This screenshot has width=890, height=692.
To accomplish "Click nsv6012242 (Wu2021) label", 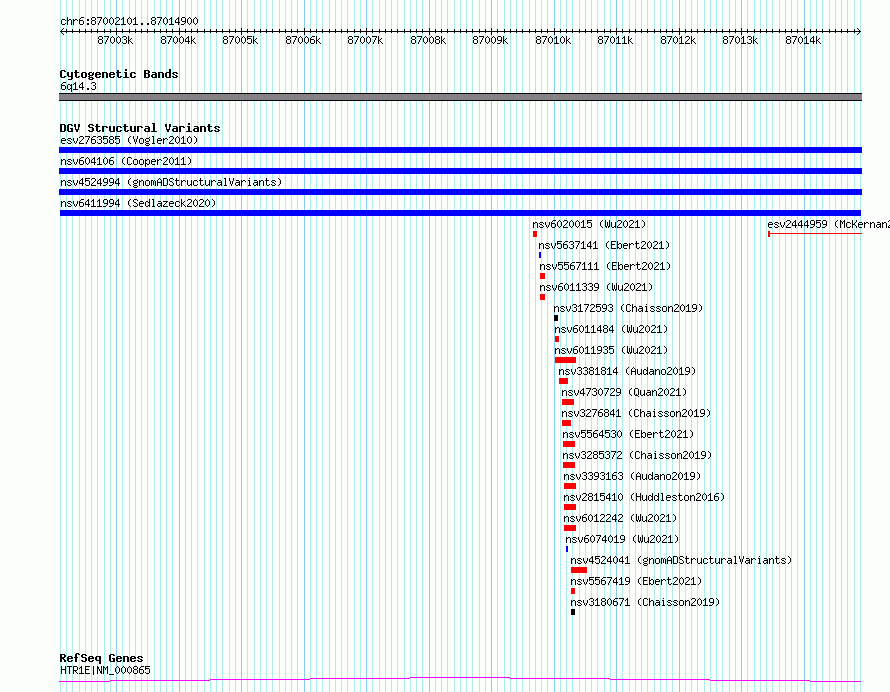I will pyautogui.click(x=620, y=518).
